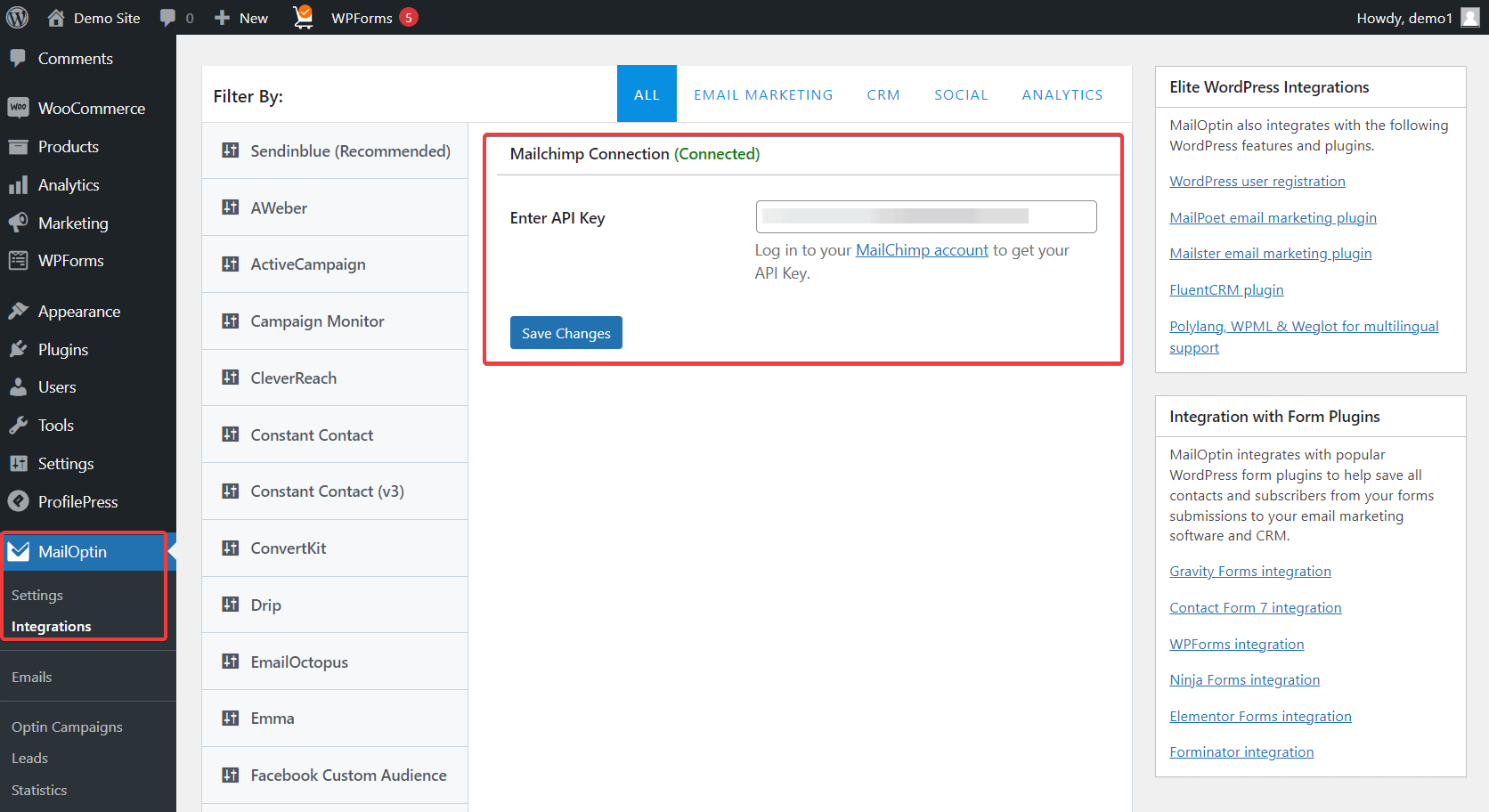Open Gravity Forms integration link
Viewport: 1489px width, 812px height.
coord(1250,572)
